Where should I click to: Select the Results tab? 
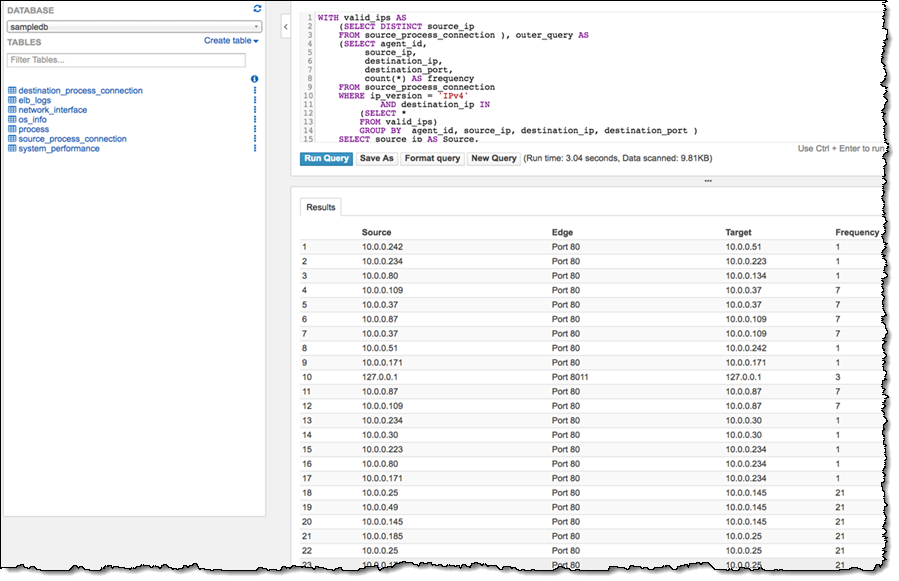coord(321,207)
